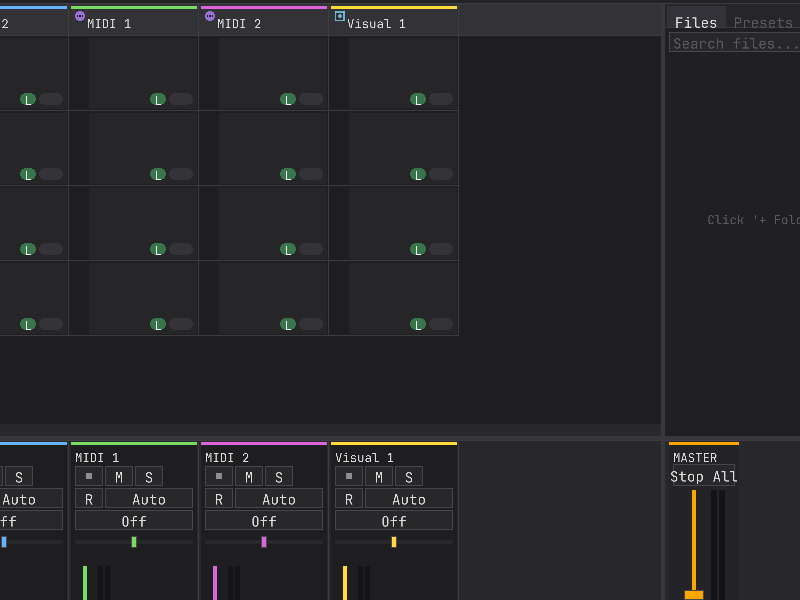This screenshot has width=800, height=600.
Task: Open Visual 1 Auto monitor dropdown
Action: coord(409,498)
